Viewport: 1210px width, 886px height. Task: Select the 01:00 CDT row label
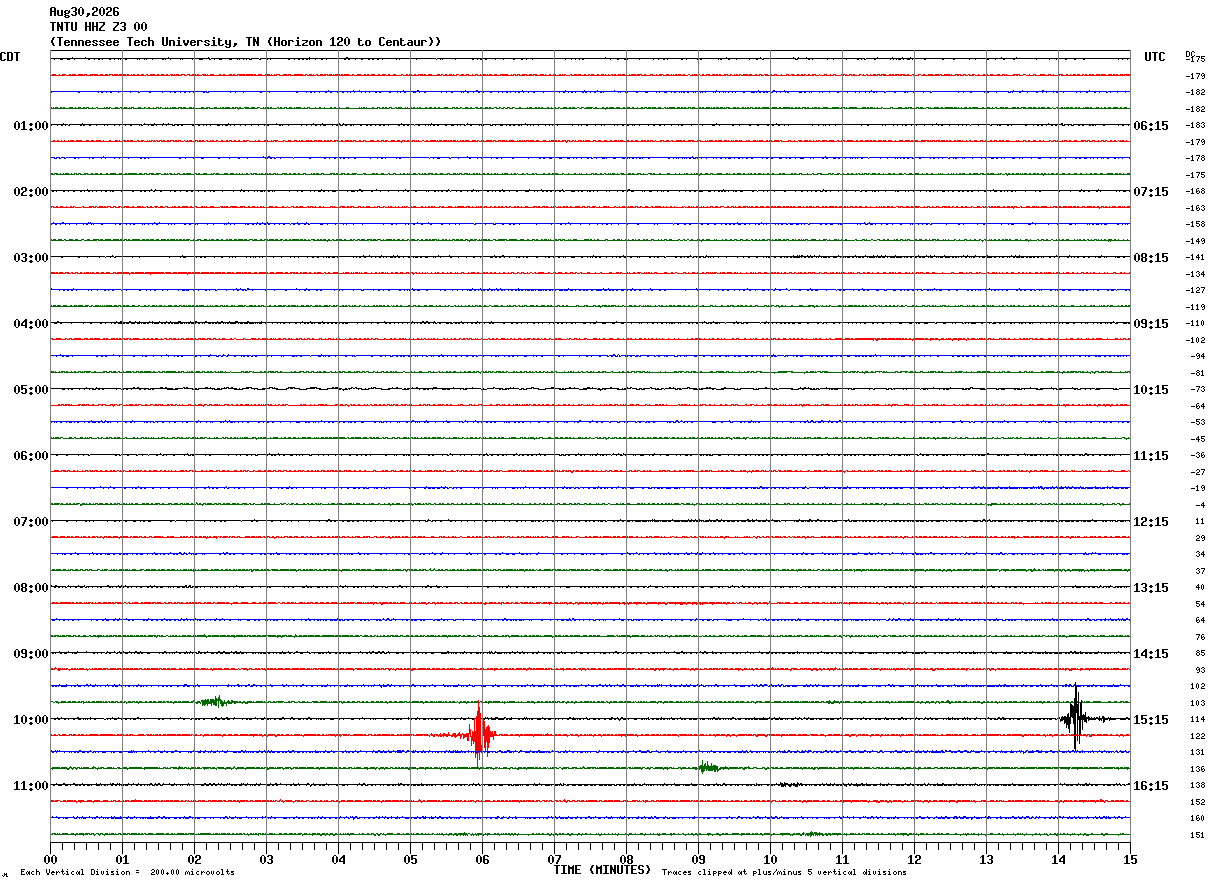point(31,125)
